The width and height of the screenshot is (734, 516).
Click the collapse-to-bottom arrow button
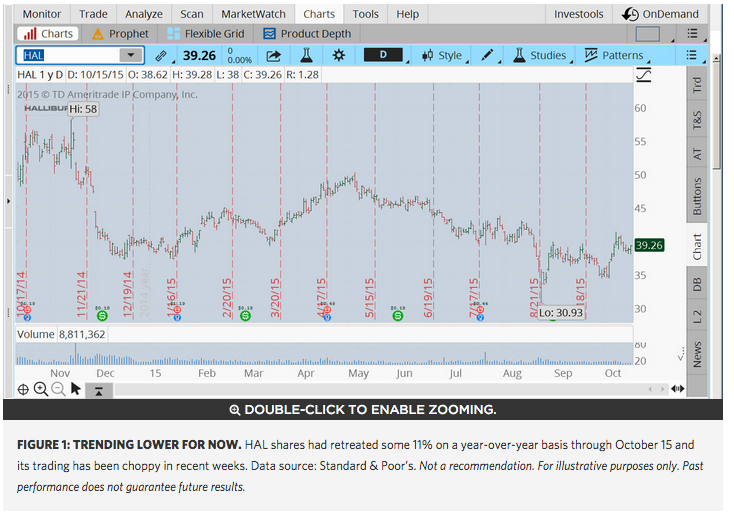coord(99,391)
